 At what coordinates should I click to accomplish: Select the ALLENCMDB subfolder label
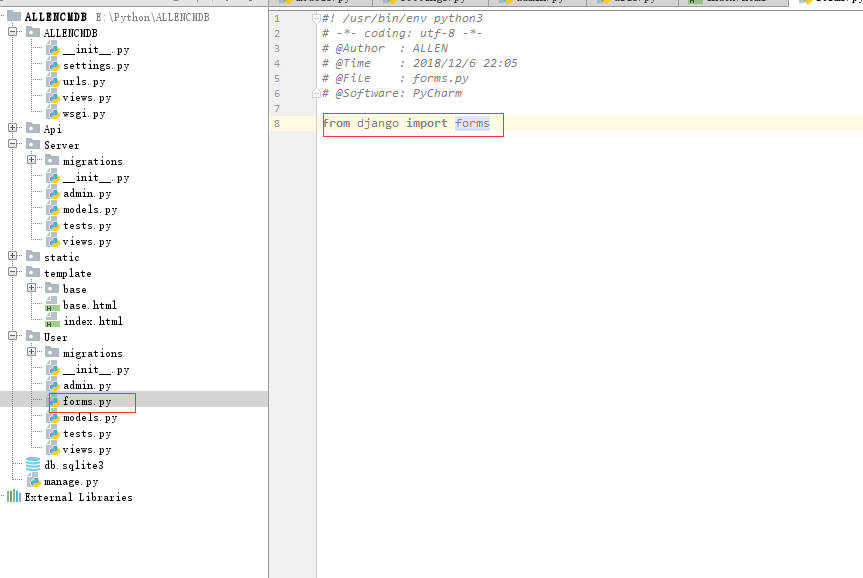pos(70,33)
